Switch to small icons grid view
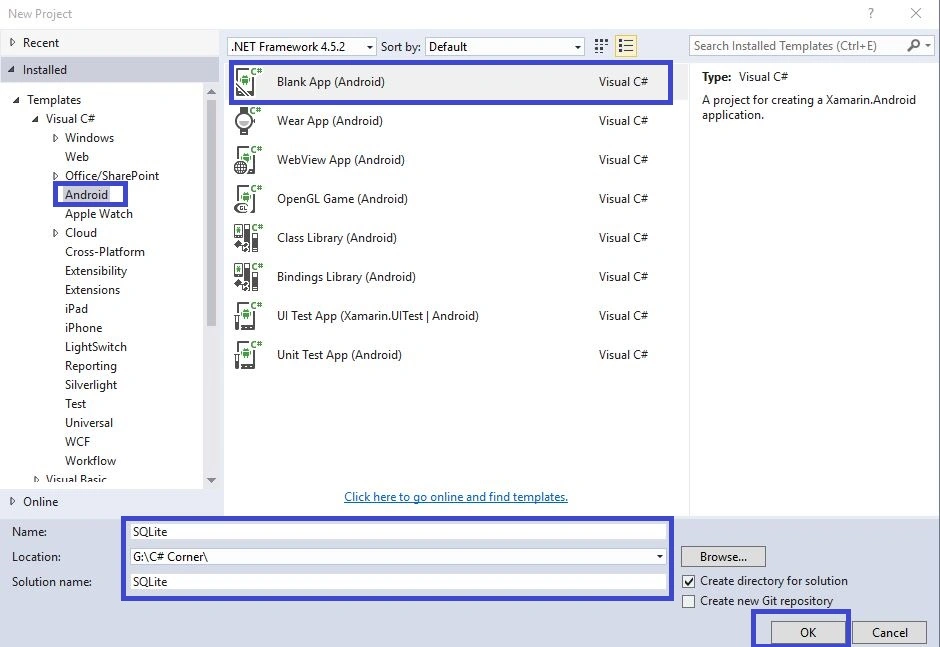The image size is (940, 647). [x=601, y=46]
